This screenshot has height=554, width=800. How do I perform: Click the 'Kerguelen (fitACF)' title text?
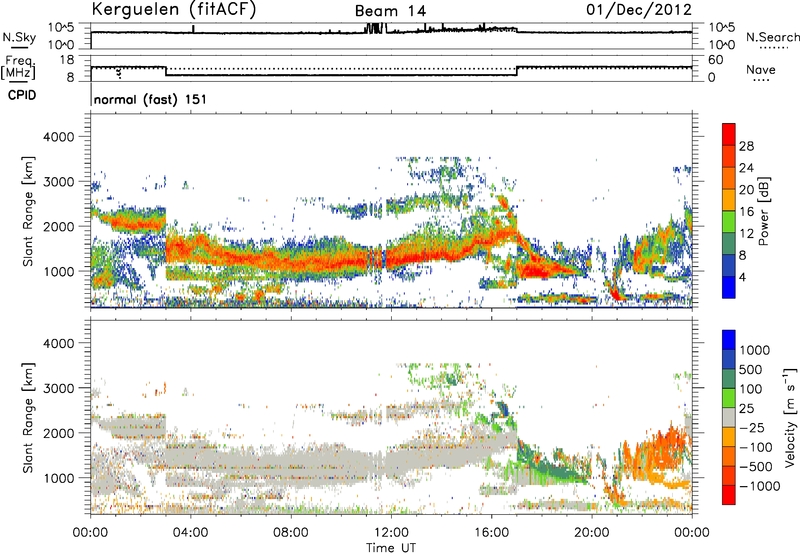point(173,9)
